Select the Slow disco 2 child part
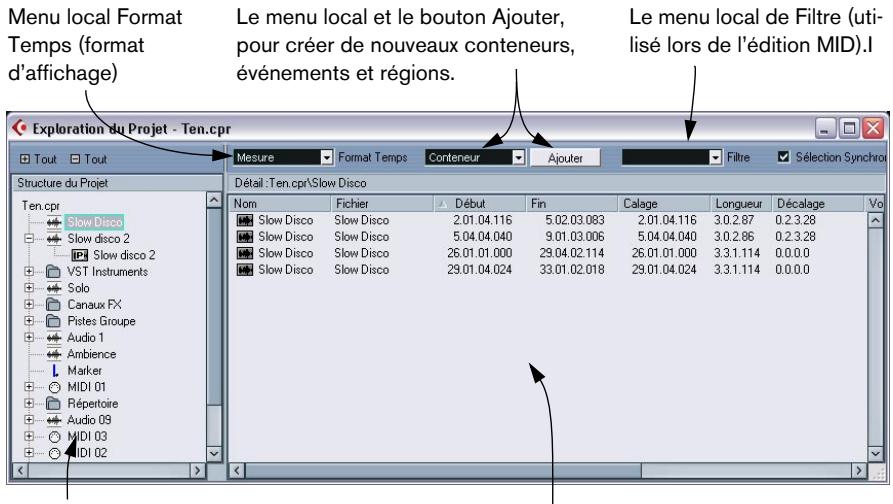The height and width of the screenshot is (504, 893). point(124,255)
